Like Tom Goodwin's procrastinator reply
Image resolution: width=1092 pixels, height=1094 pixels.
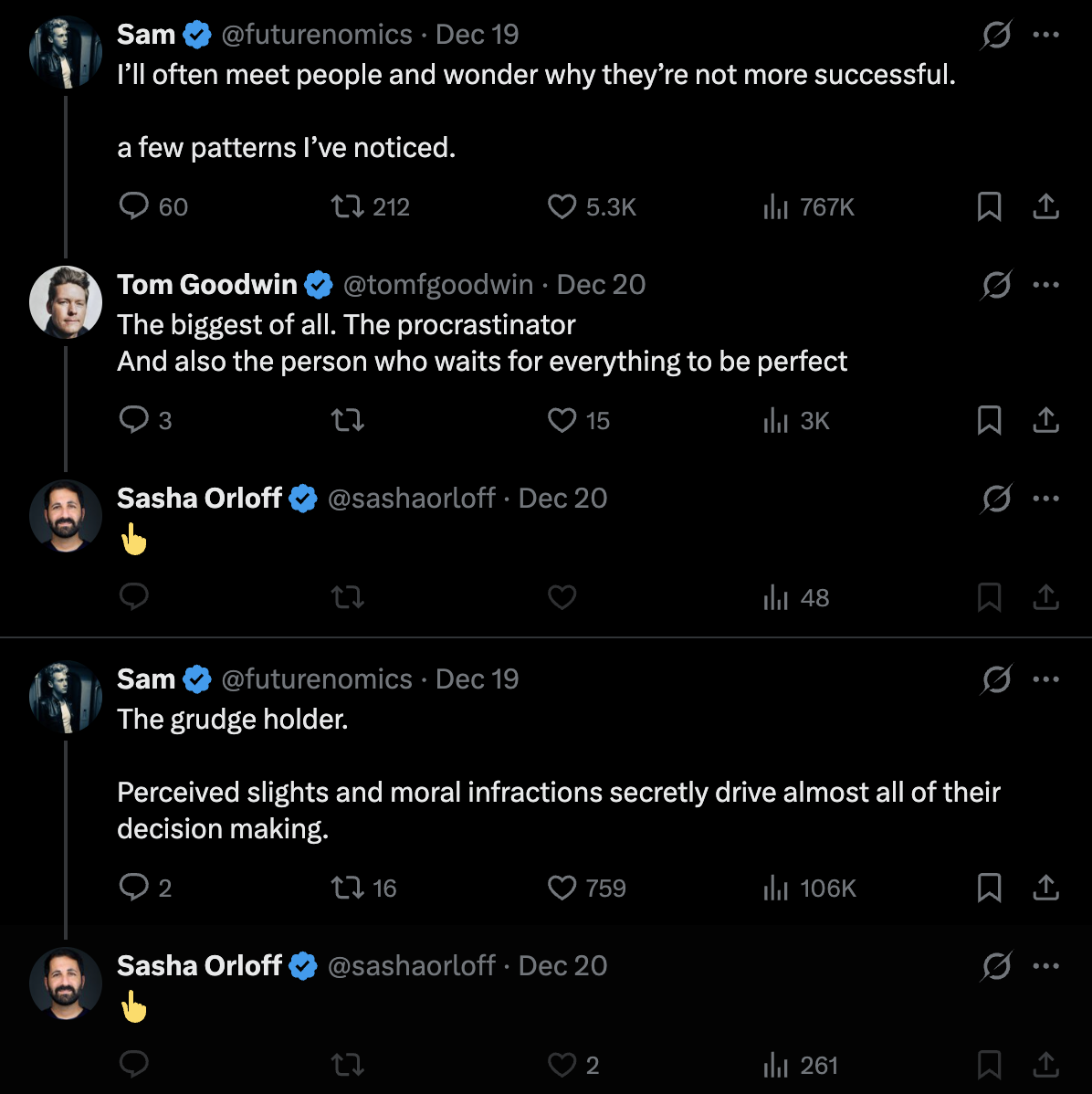point(562,420)
